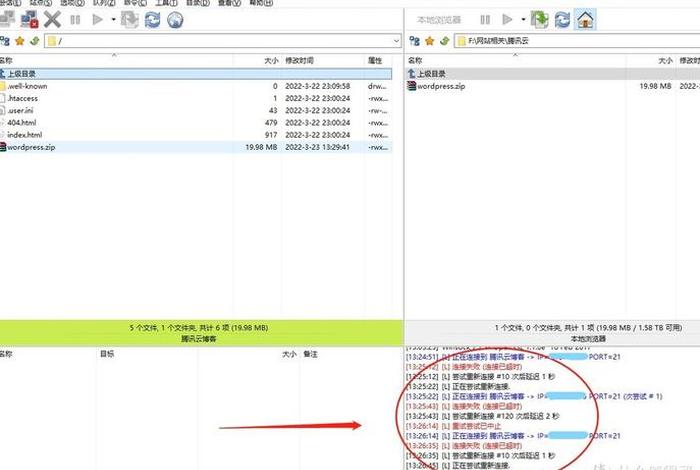Click the [13:25:43] retry #120 log line

coord(482,416)
